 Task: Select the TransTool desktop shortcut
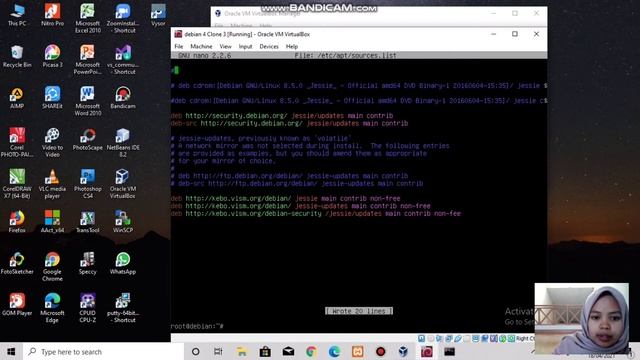tap(87, 222)
